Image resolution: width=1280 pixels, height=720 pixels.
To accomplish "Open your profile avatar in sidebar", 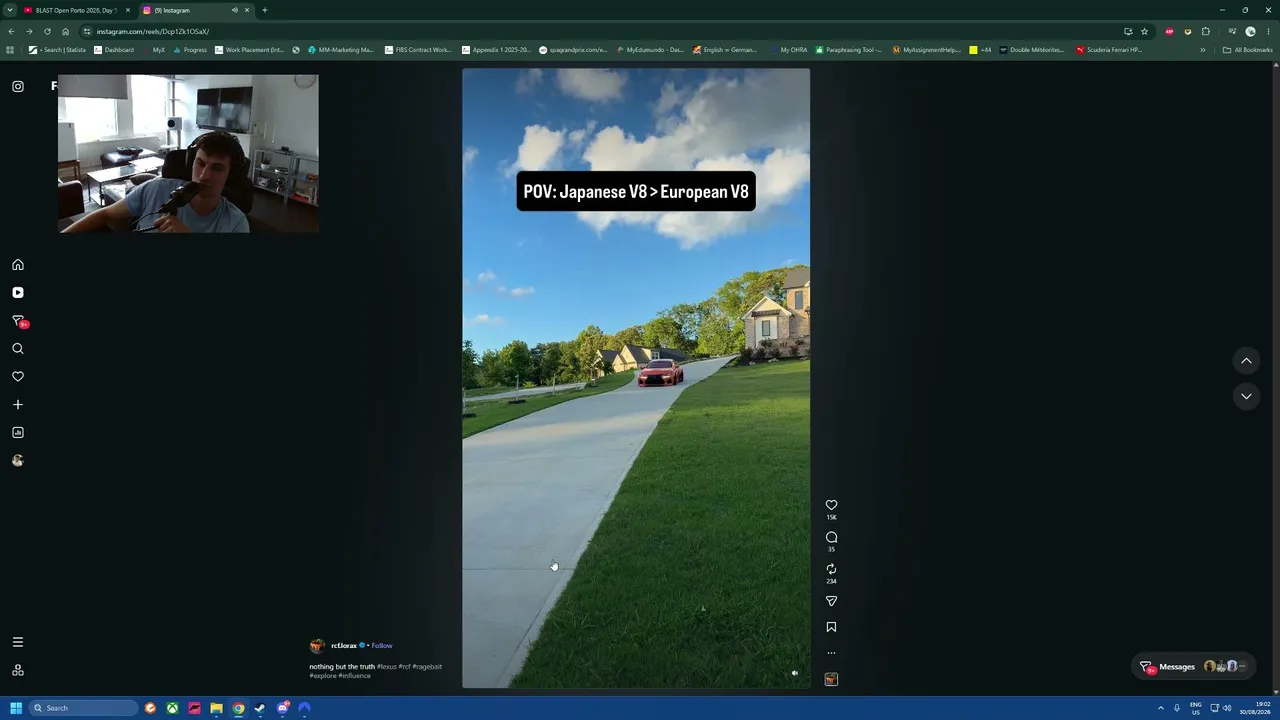I will (x=18, y=461).
